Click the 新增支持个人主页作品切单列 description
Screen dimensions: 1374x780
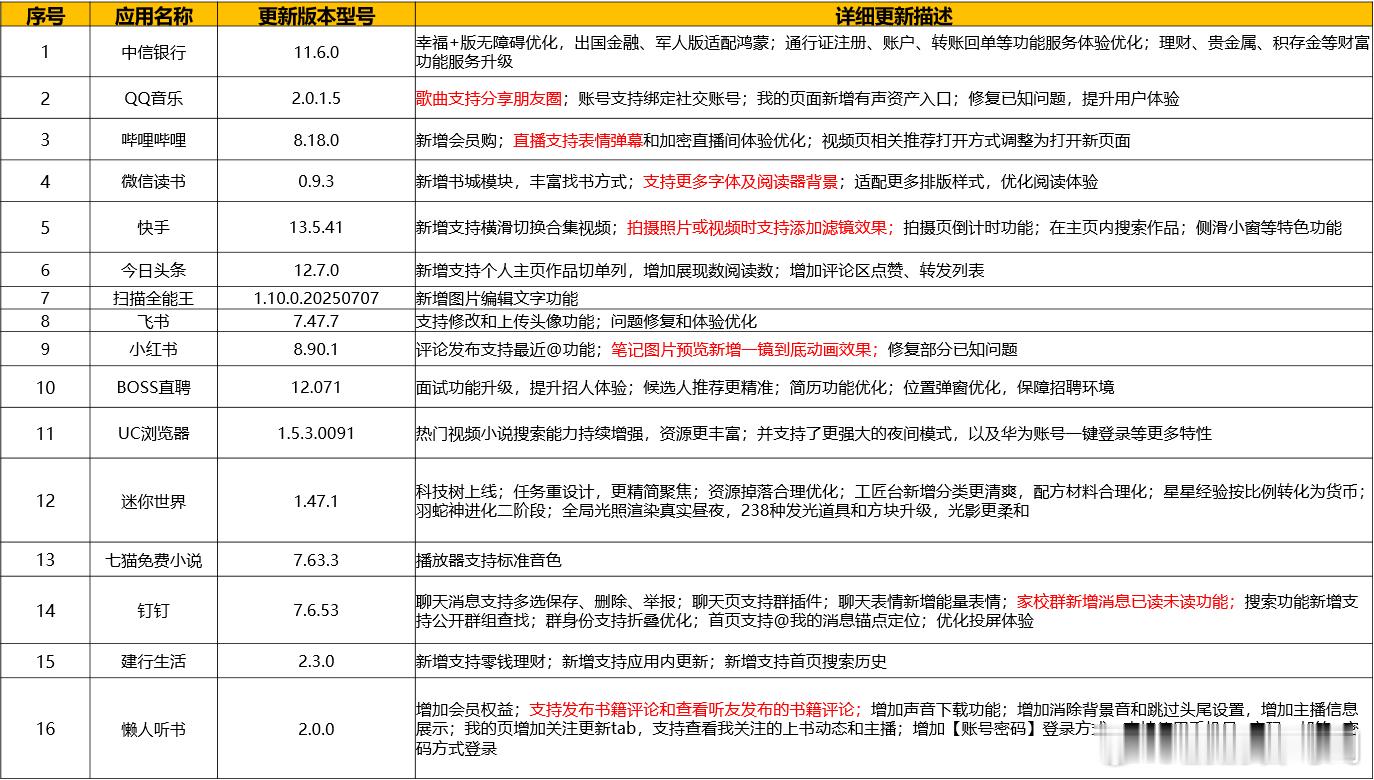click(x=893, y=270)
